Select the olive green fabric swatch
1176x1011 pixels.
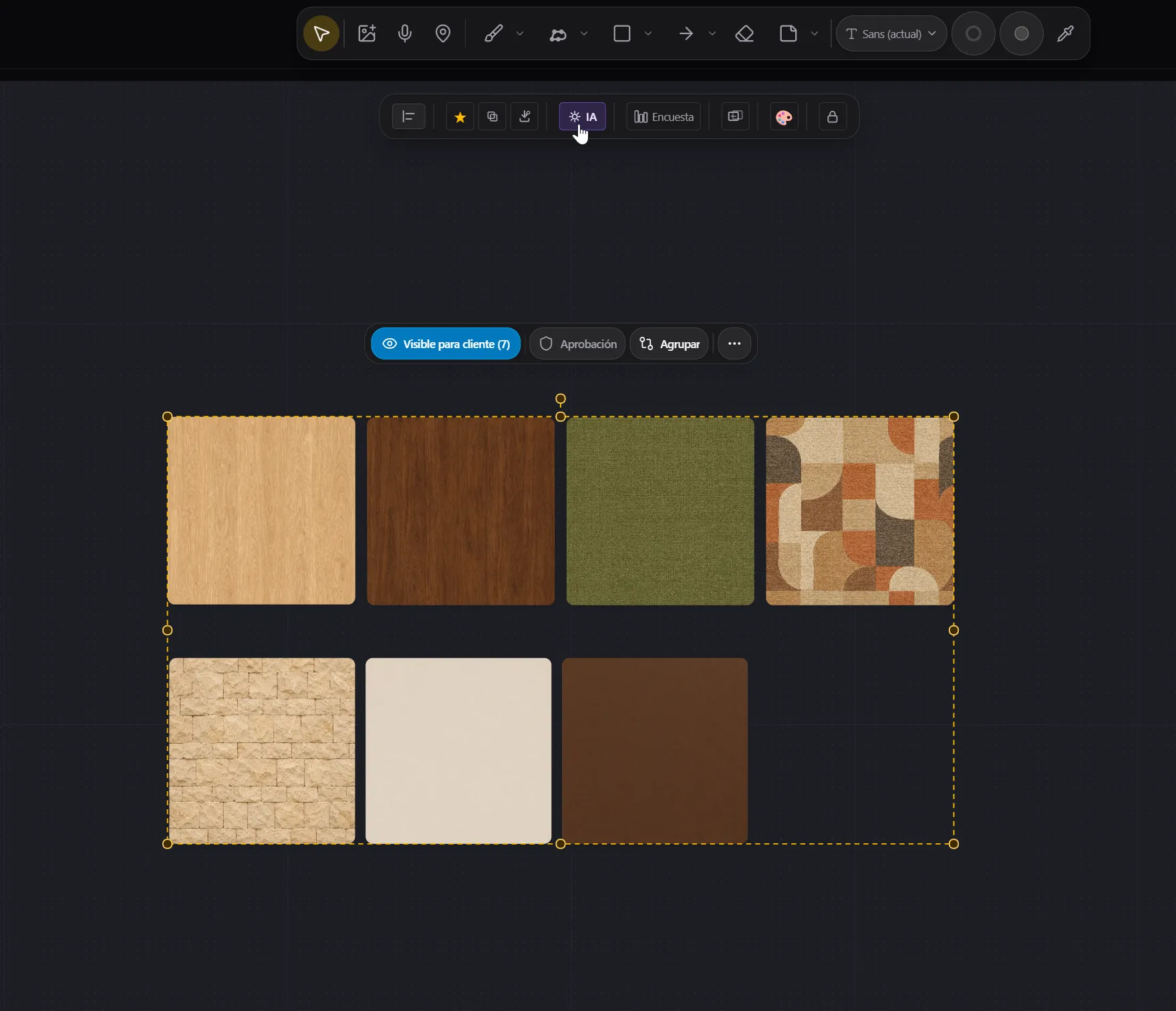tap(660, 511)
